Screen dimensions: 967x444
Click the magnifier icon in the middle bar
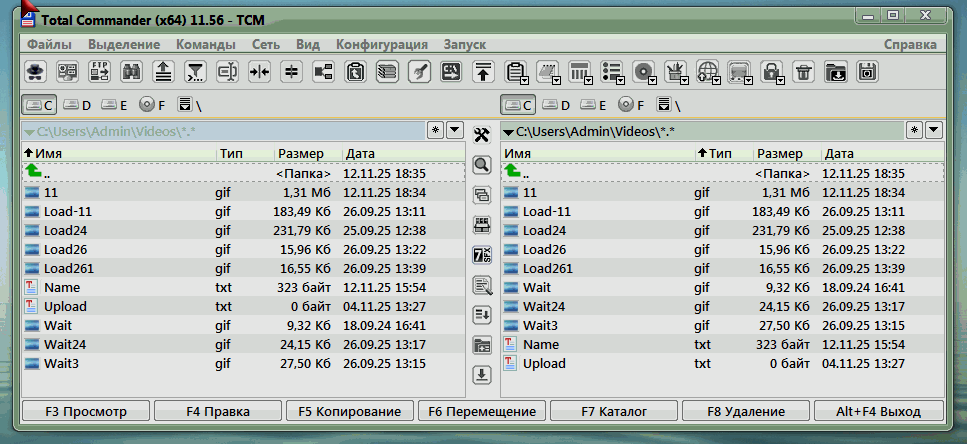point(481,165)
